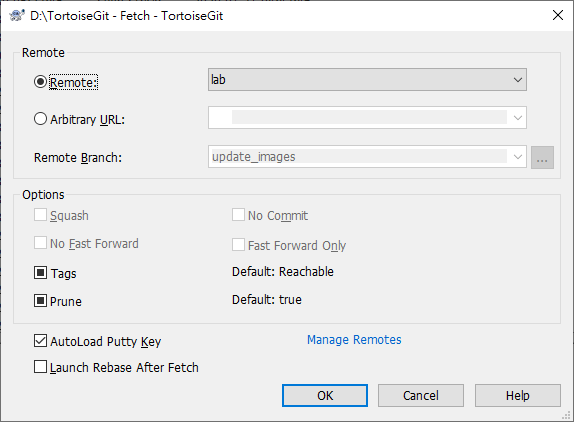Expand the Remote Branch dropdown arrow

(517, 157)
